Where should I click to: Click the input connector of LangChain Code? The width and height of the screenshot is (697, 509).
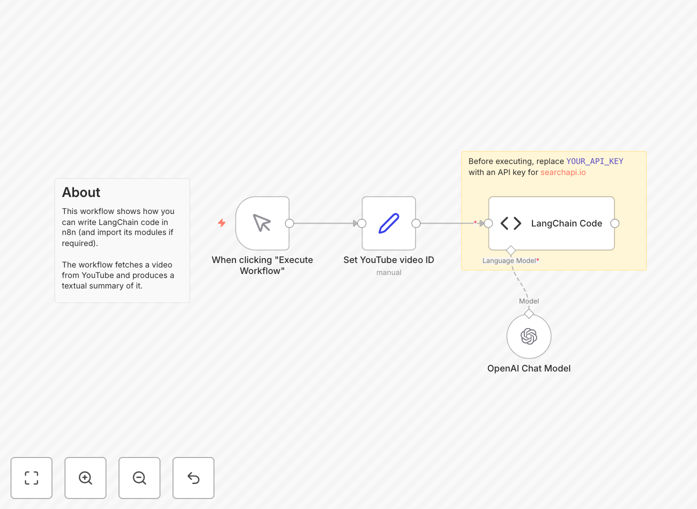[489, 223]
